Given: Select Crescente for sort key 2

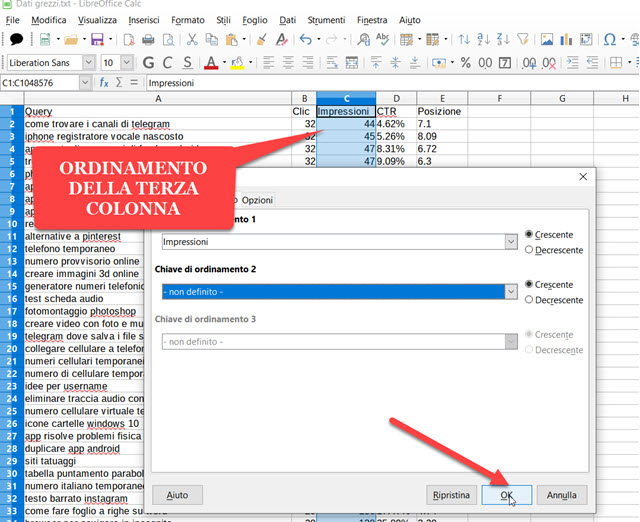Looking at the screenshot, I should click(529, 284).
